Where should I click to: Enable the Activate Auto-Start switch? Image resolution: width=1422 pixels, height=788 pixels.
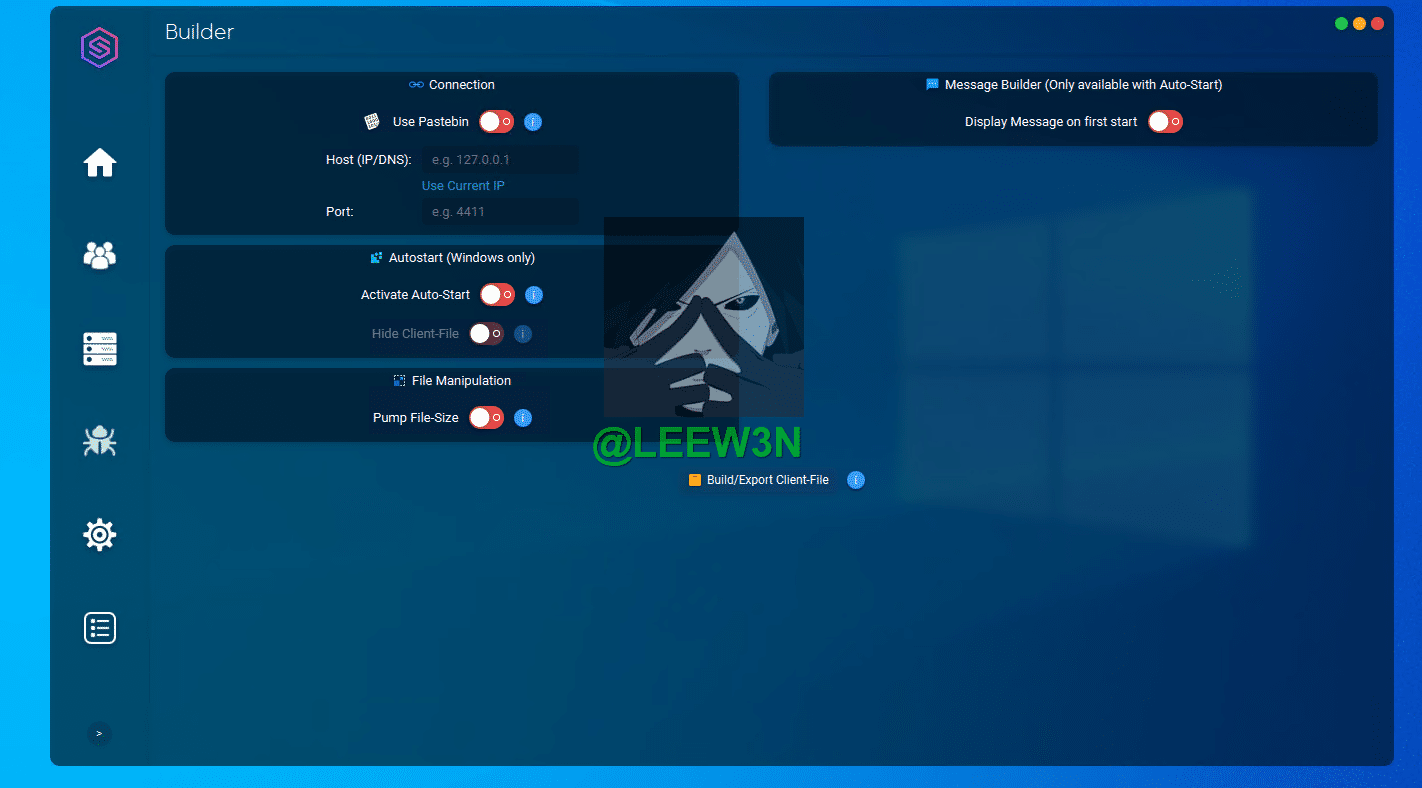pos(497,295)
